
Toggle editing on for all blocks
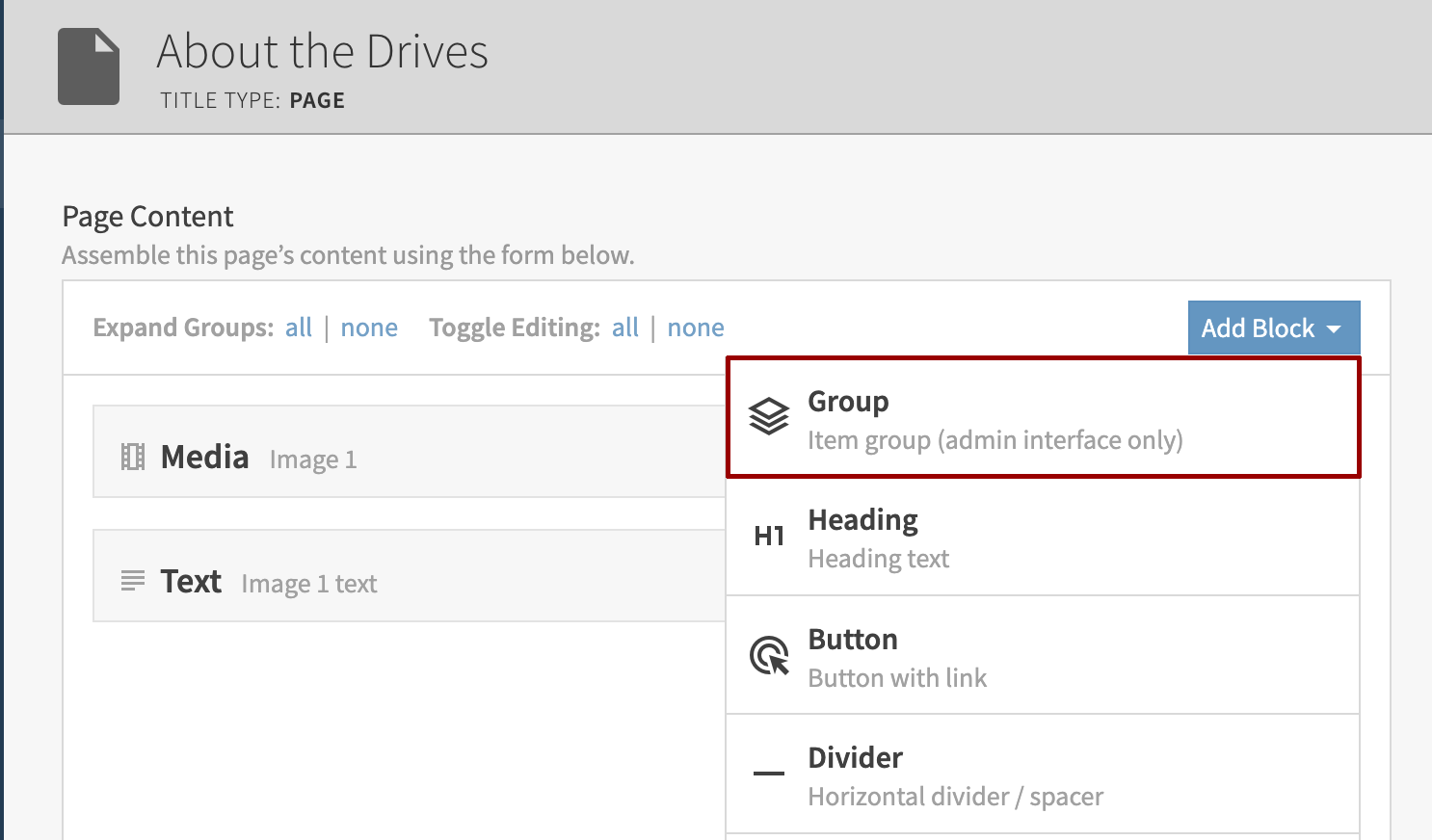(x=625, y=328)
